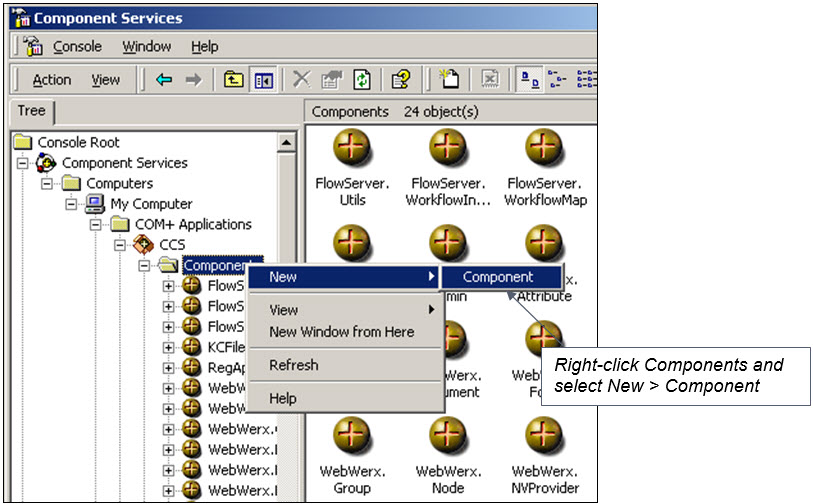Click the FlowServer.Utils component icon
813x504 pixels.
click(x=352, y=147)
